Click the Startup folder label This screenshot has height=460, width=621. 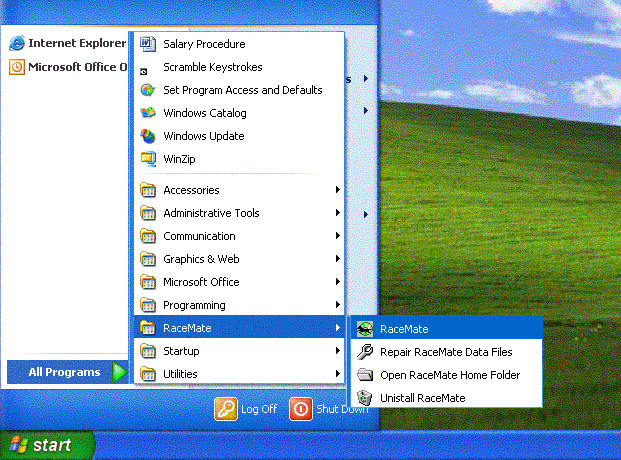coord(181,351)
